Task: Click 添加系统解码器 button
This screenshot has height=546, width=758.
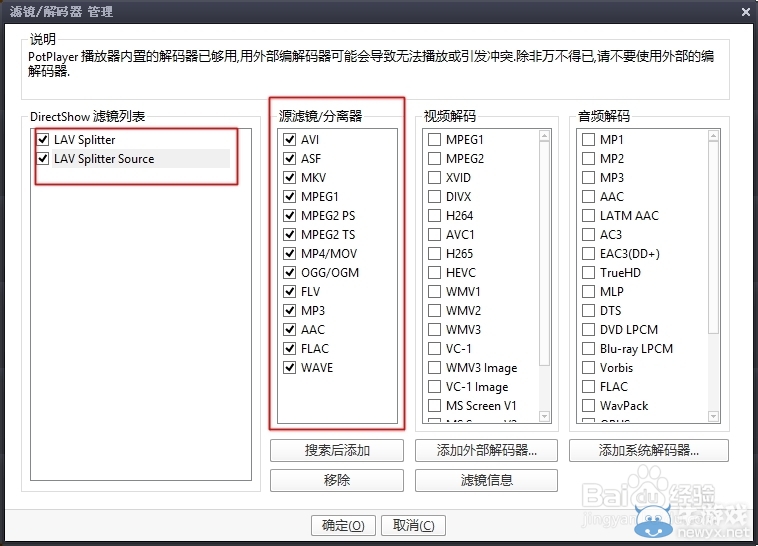Action: (x=649, y=450)
